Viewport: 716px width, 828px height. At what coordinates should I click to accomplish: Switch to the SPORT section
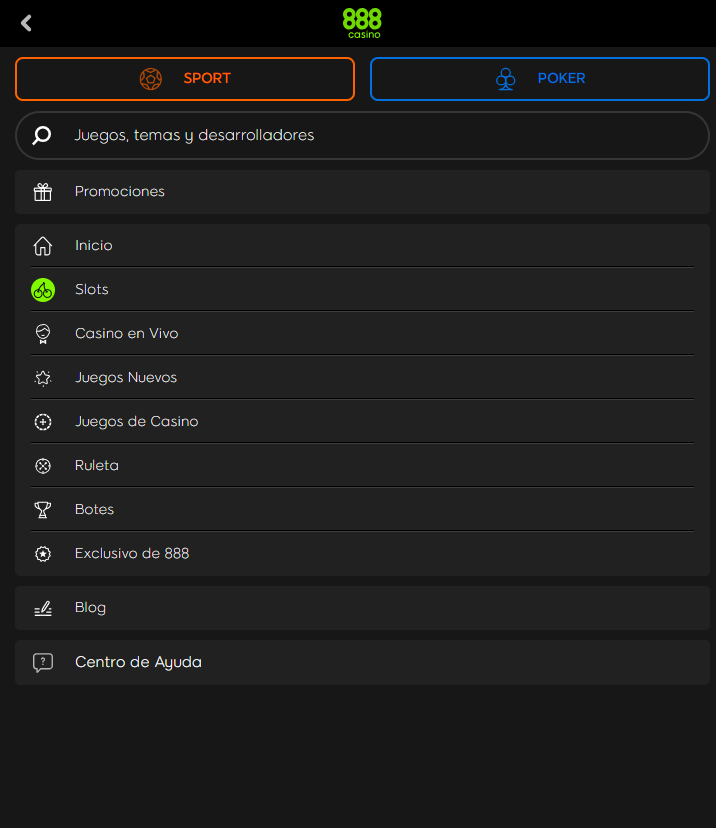point(185,79)
